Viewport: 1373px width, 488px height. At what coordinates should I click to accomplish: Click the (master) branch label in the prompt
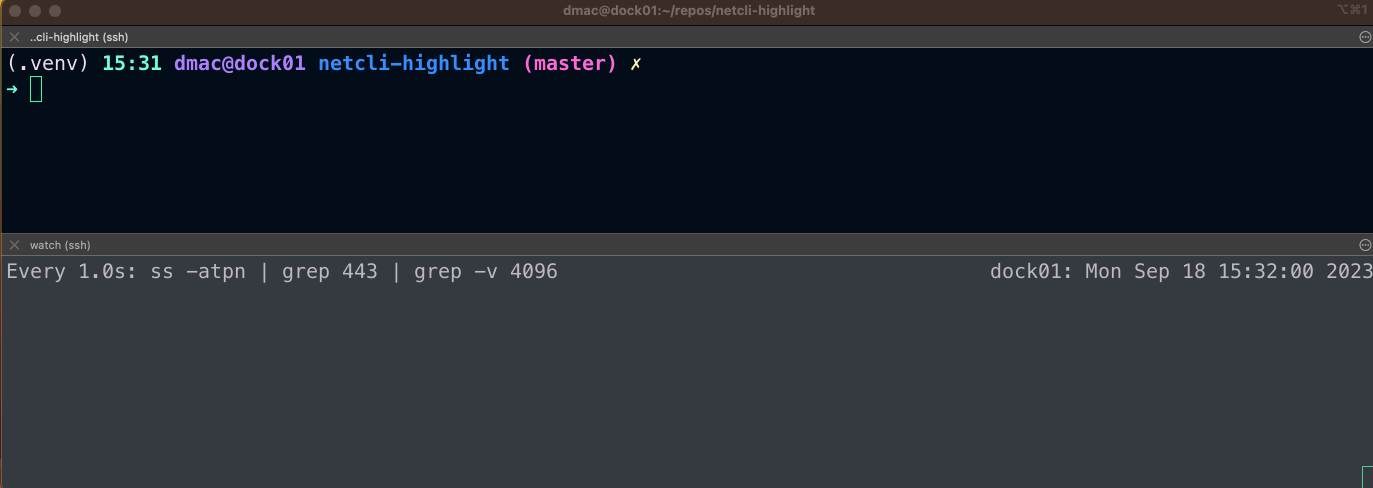click(x=570, y=64)
